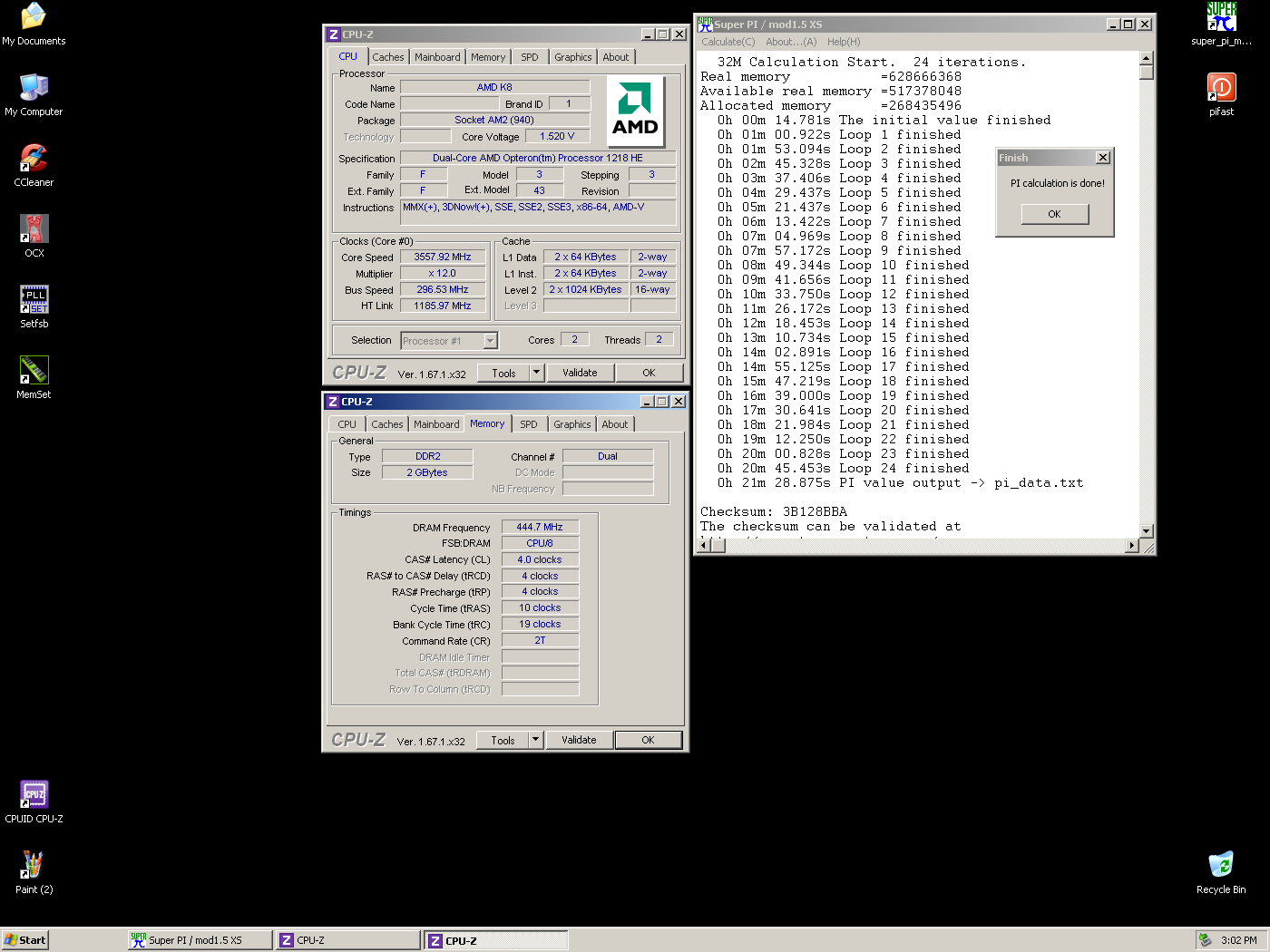Open the My Documents desktop icon

tap(34, 24)
